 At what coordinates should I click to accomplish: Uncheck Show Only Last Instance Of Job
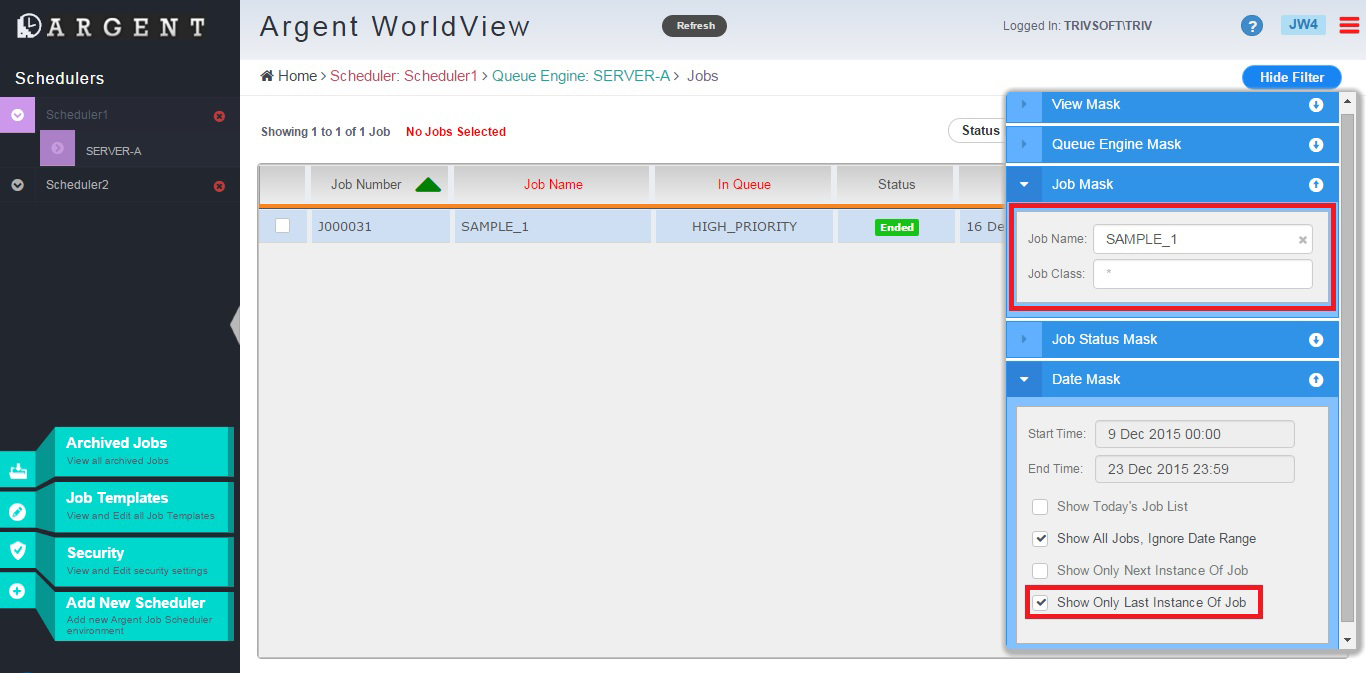pyautogui.click(x=1040, y=603)
